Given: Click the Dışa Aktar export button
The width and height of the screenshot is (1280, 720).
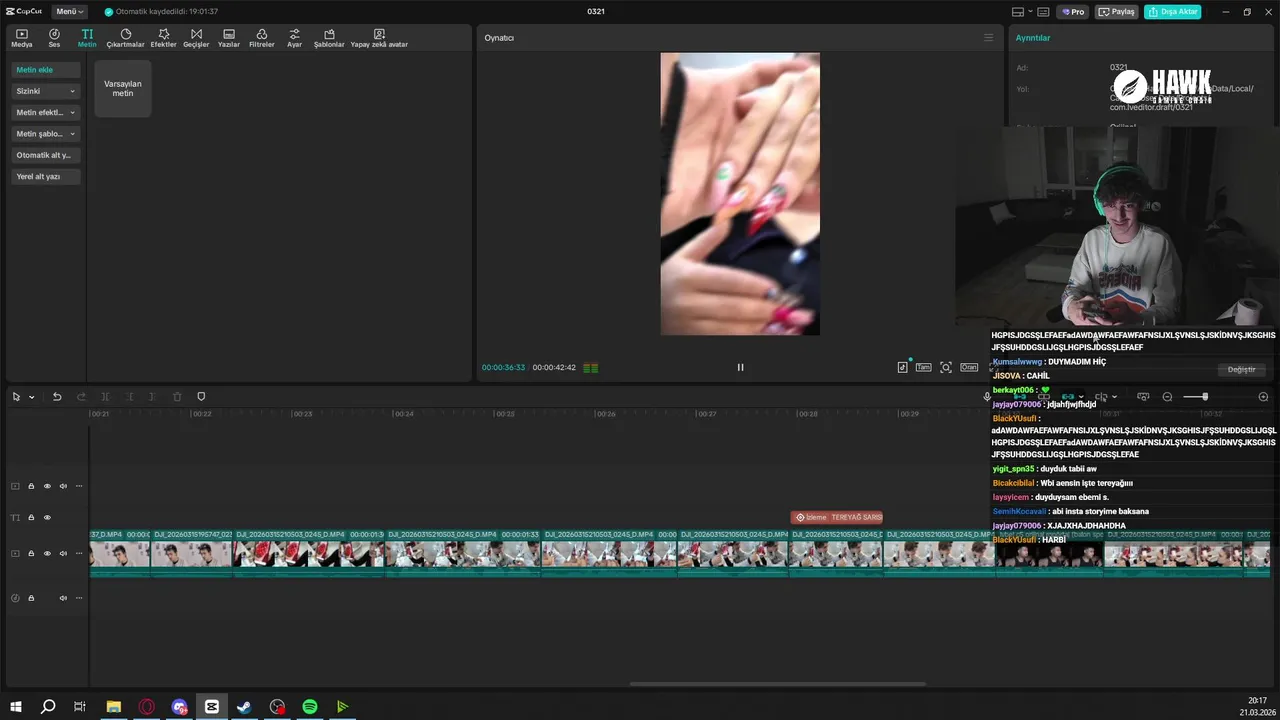Looking at the screenshot, I should (1173, 12).
